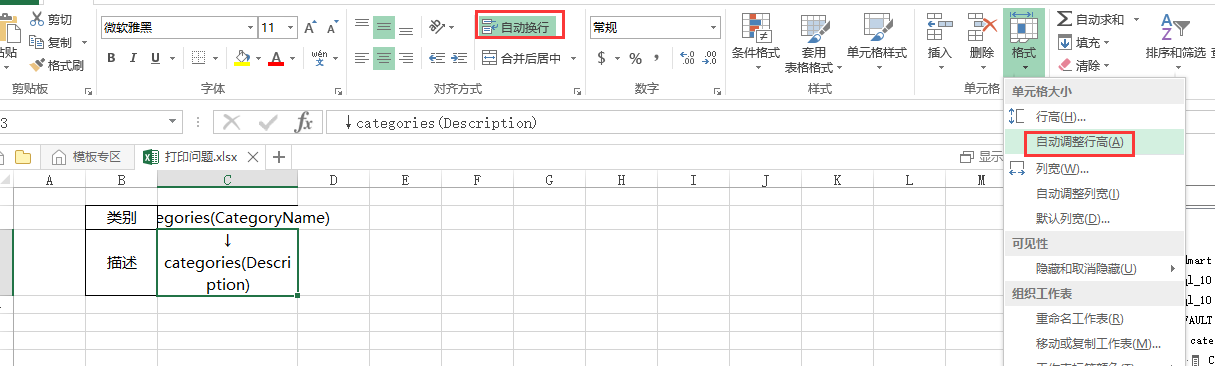The height and width of the screenshot is (366, 1215).
Task: Add new tab with plus button
Action: [279, 156]
